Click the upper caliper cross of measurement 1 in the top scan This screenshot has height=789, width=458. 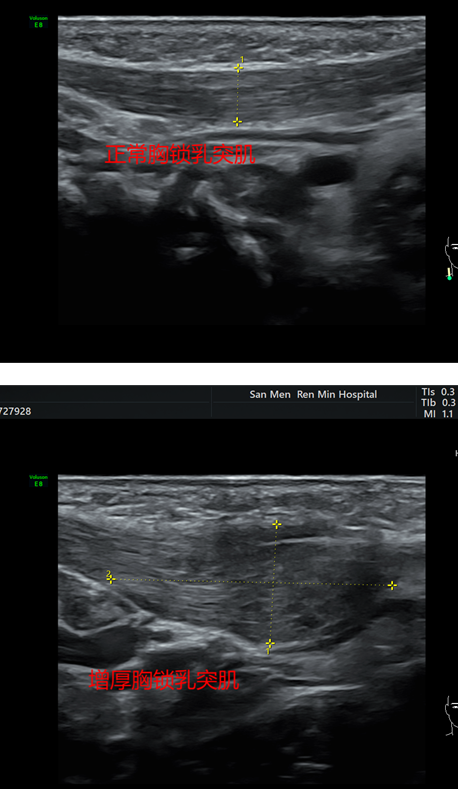[x=238, y=68]
